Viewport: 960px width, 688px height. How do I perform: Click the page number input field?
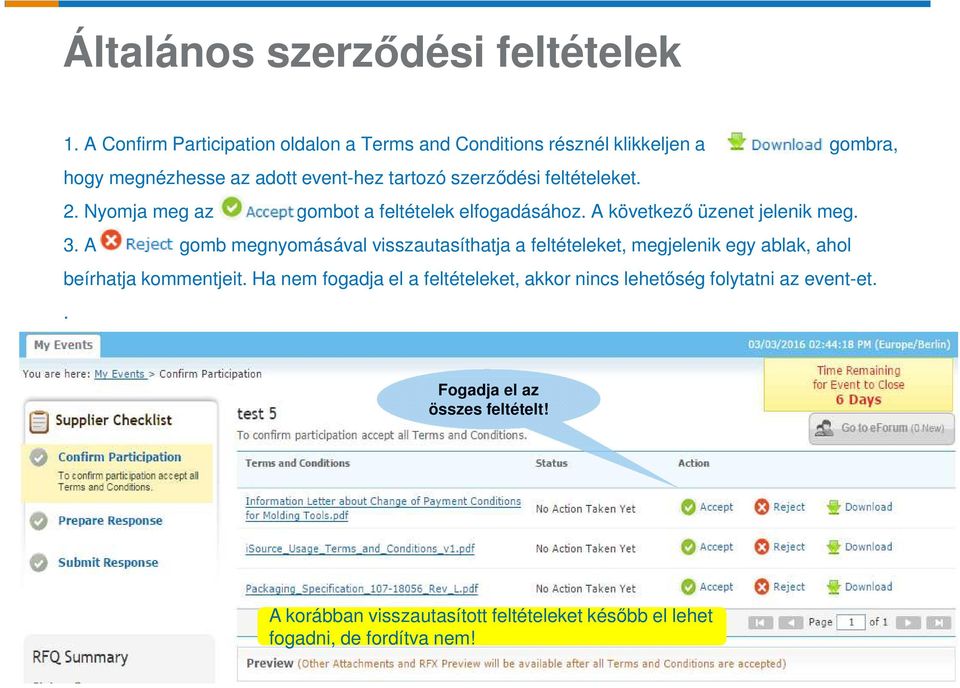(851, 623)
